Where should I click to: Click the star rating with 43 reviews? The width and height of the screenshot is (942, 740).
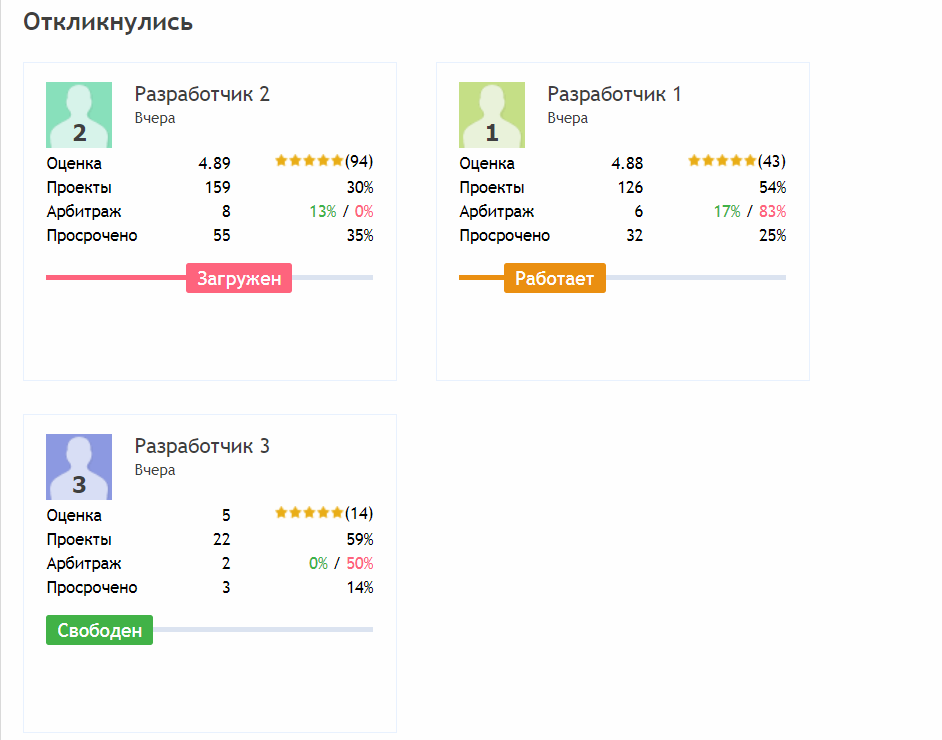tap(722, 161)
